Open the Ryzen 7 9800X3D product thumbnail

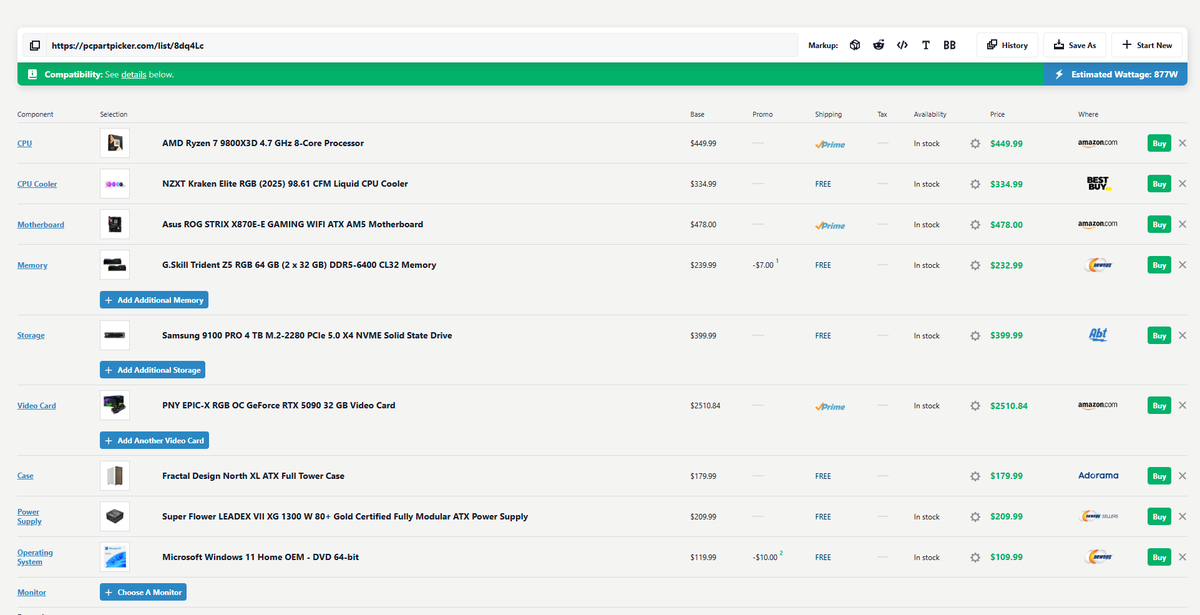pos(115,143)
